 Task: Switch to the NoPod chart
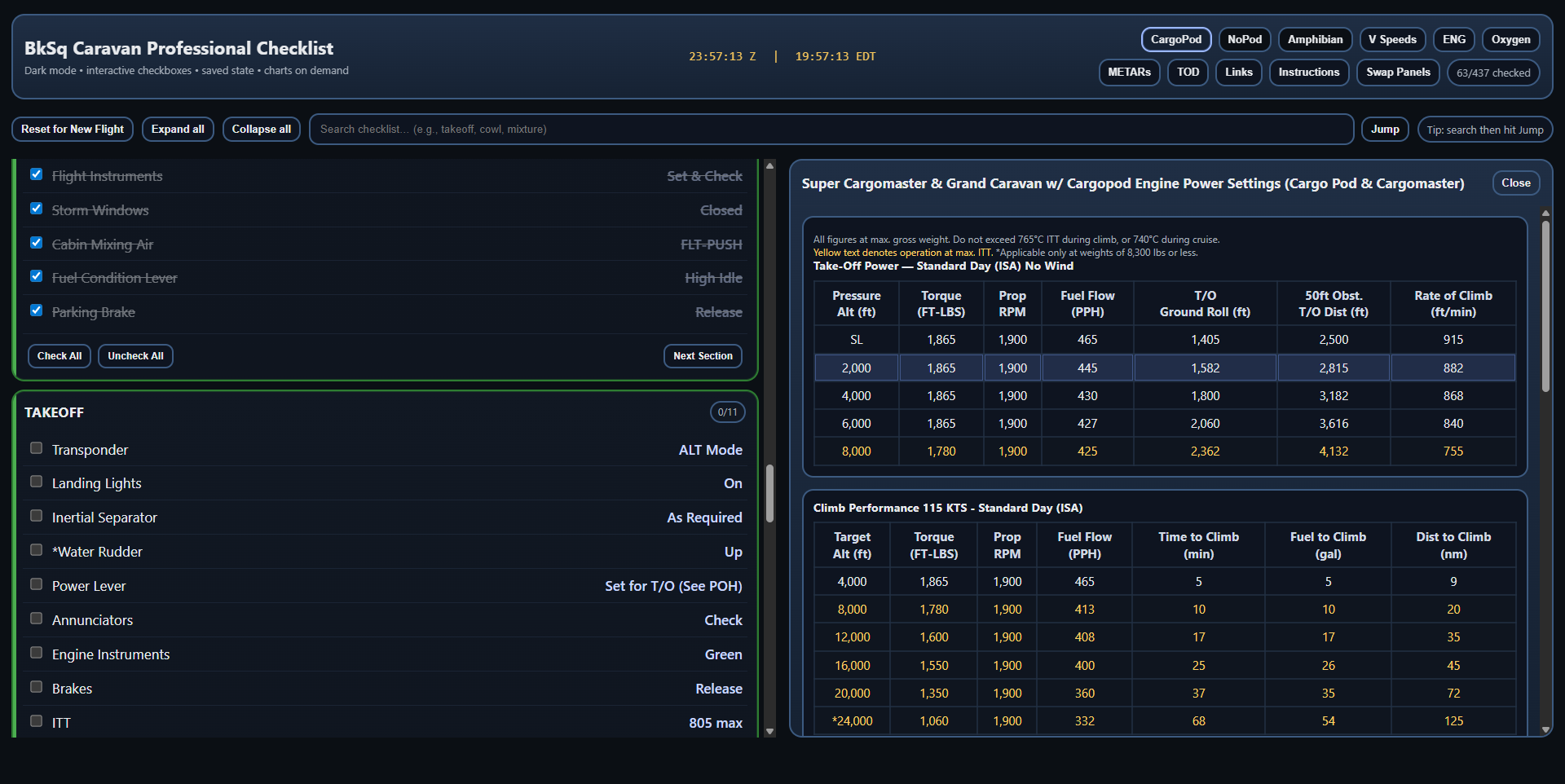(x=1244, y=39)
